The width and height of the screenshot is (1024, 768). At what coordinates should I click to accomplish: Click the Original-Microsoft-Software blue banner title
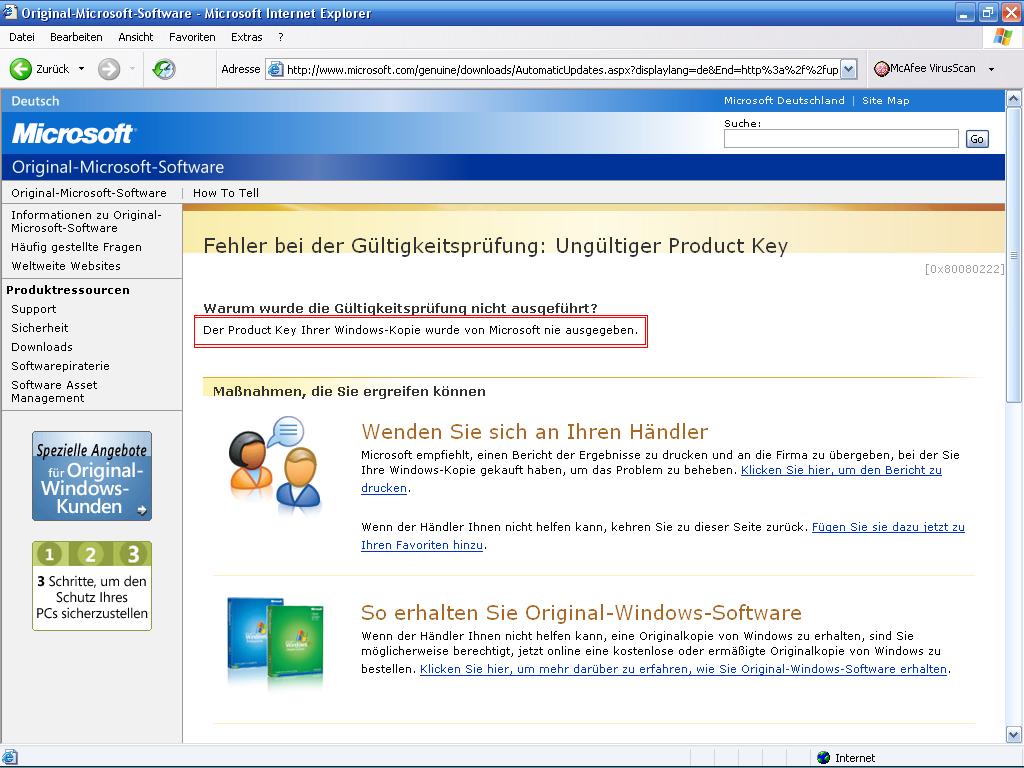(118, 167)
